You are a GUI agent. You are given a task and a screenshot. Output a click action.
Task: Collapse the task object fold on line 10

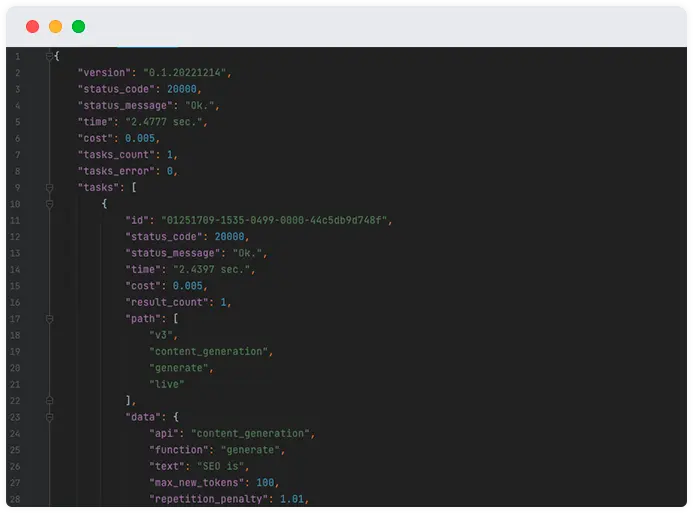50,204
